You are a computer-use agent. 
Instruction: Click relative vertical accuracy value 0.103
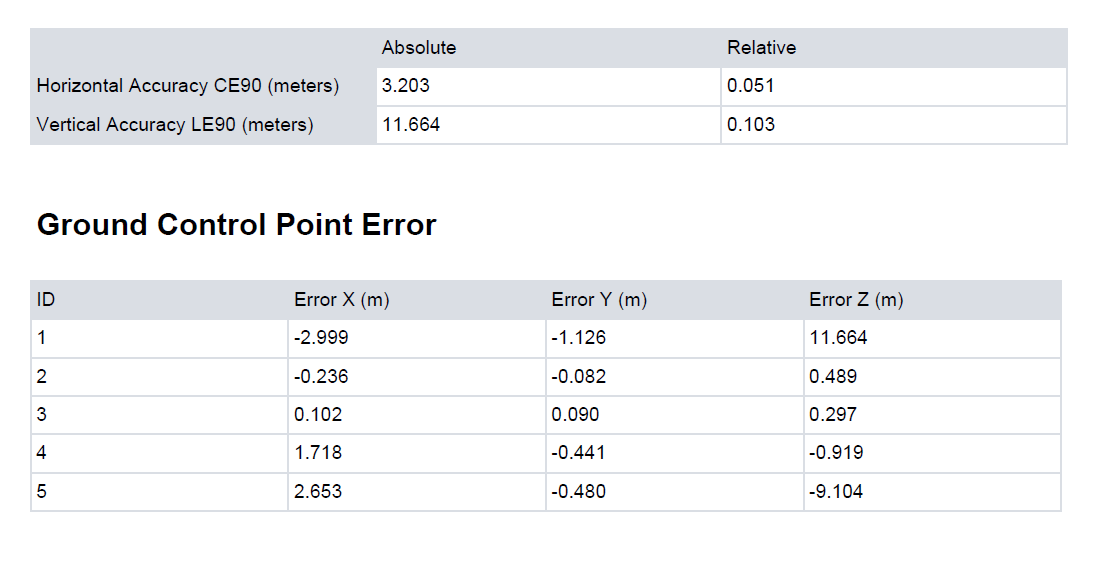(751, 125)
